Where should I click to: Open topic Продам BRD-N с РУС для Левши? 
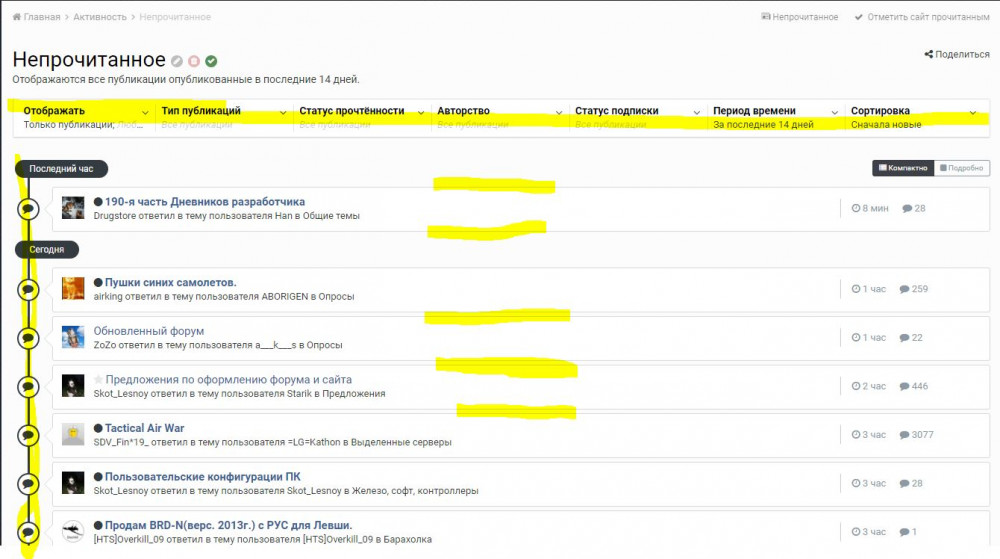pyautogui.click(x=228, y=525)
